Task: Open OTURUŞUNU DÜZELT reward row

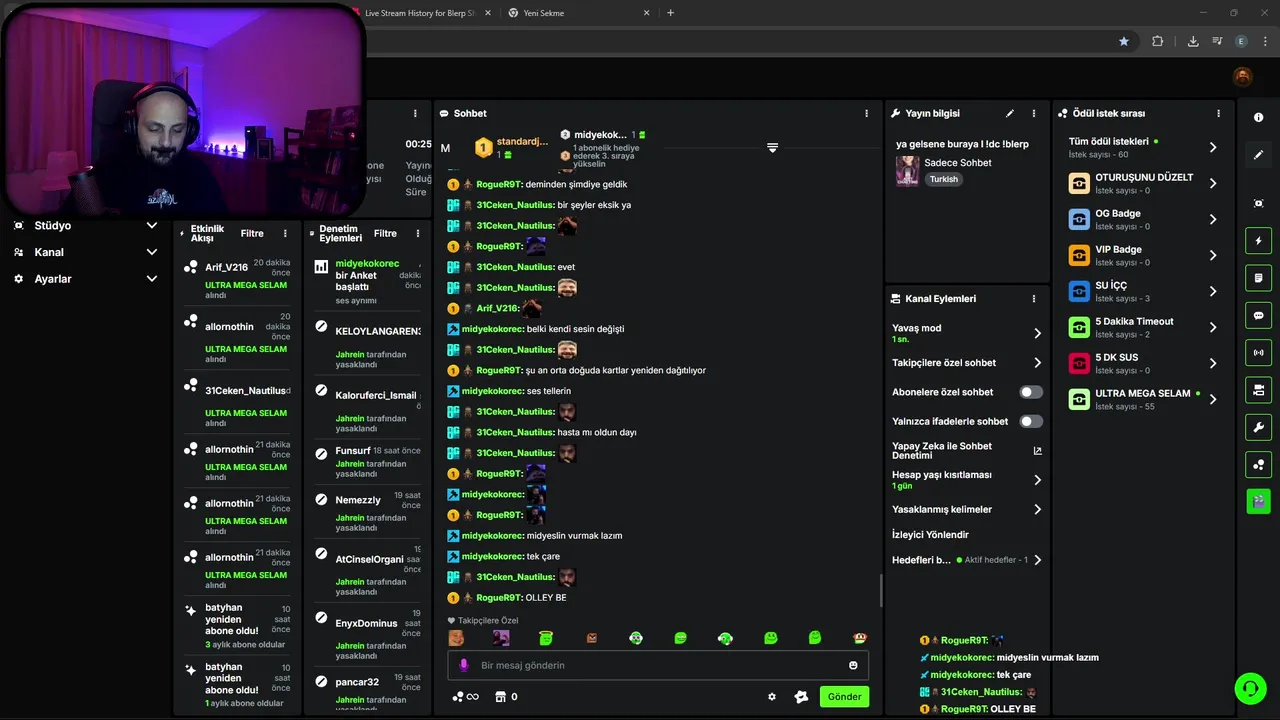Action: point(1144,183)
